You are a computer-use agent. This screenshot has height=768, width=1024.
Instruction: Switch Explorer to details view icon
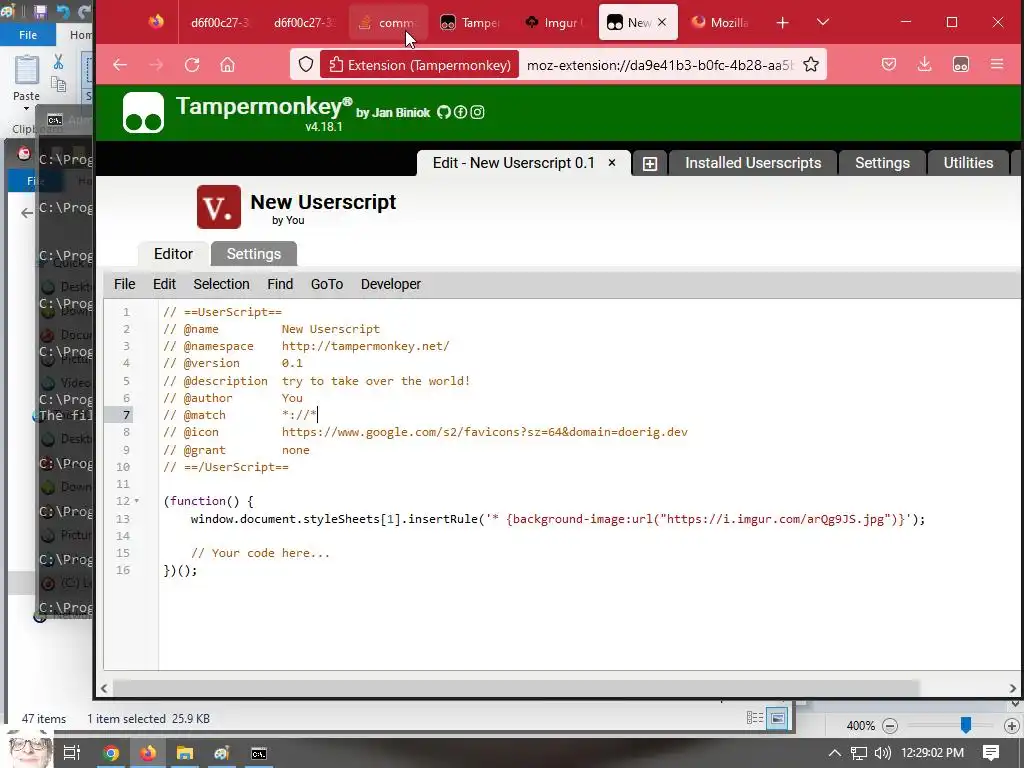pyautogui.click(x=755, y=718)
